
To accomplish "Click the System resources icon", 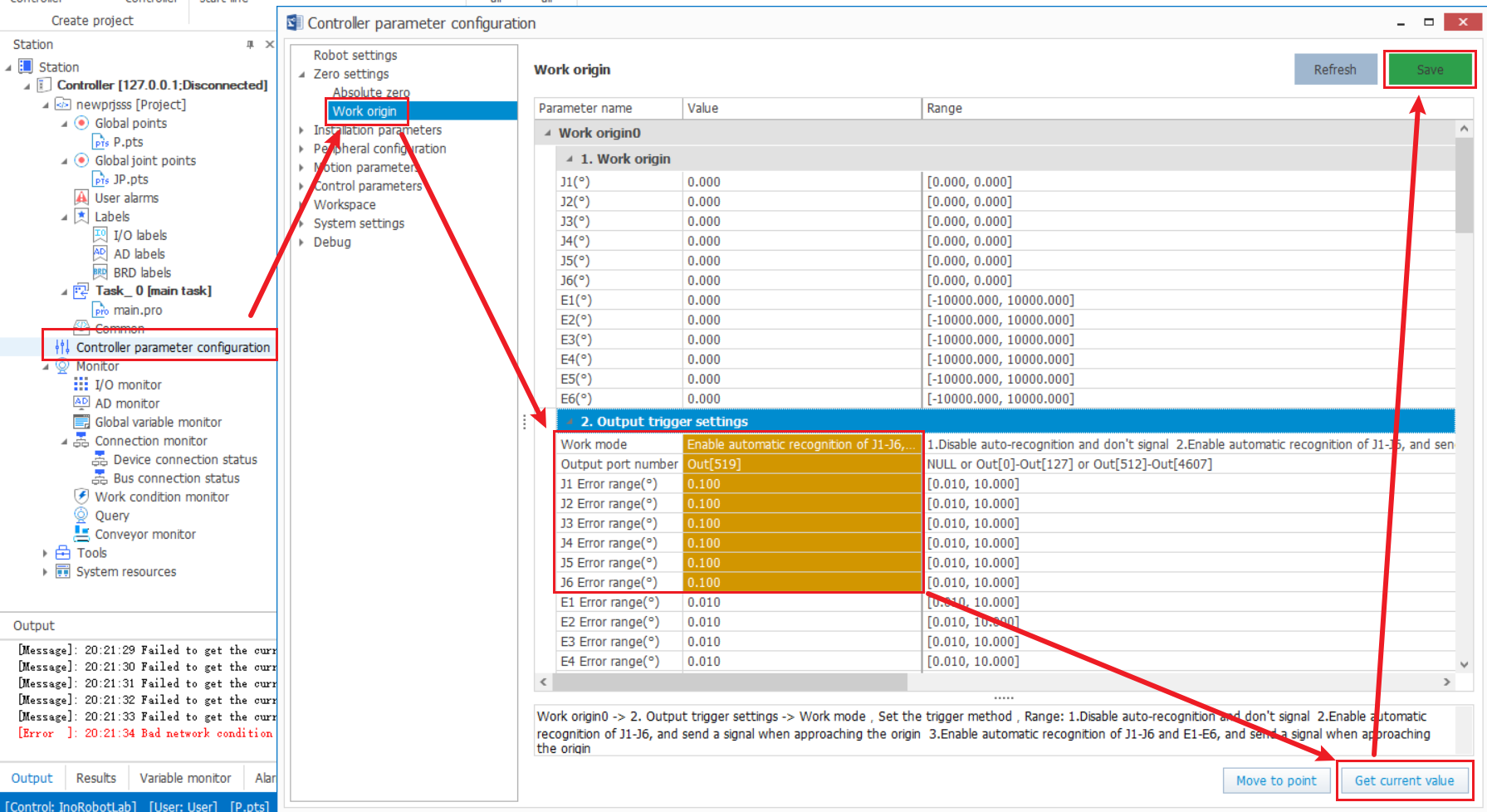I will (62, 571).
